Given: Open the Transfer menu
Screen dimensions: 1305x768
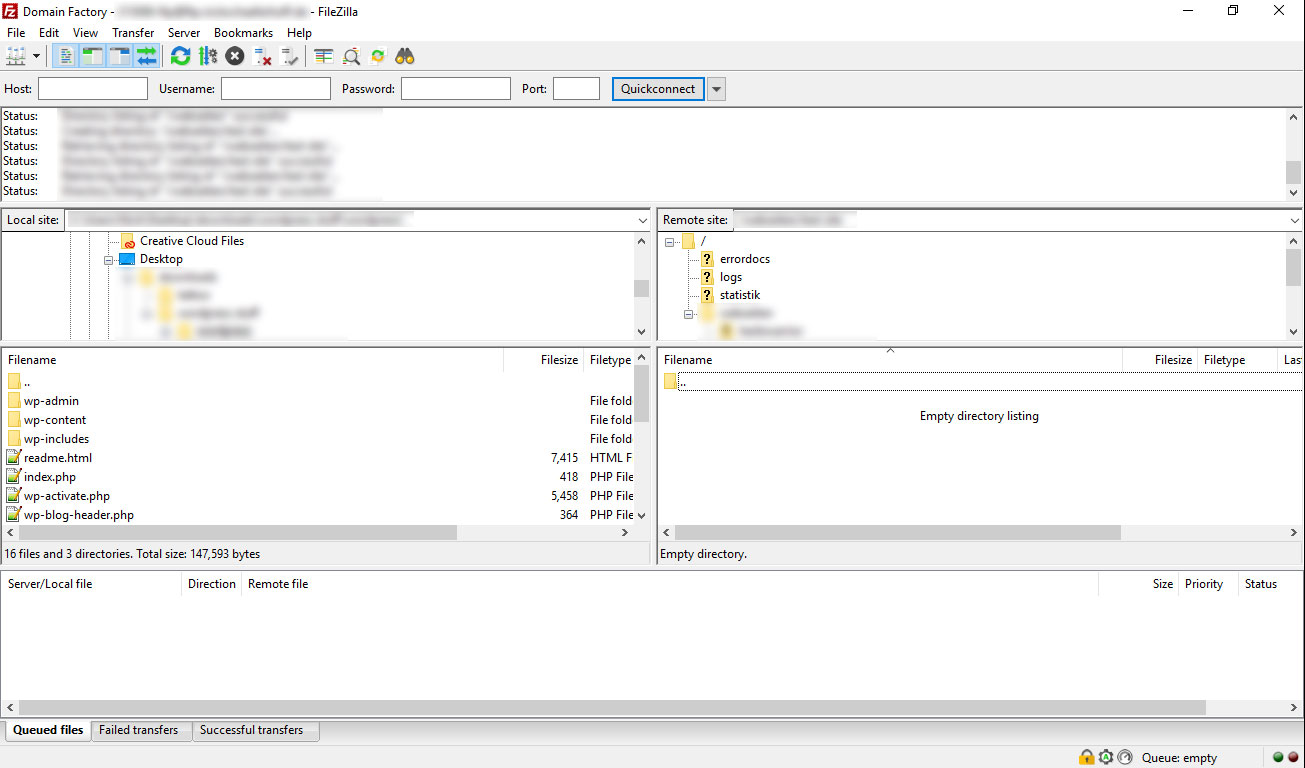Looking at the screenshot, I should (x=133, y=33).
